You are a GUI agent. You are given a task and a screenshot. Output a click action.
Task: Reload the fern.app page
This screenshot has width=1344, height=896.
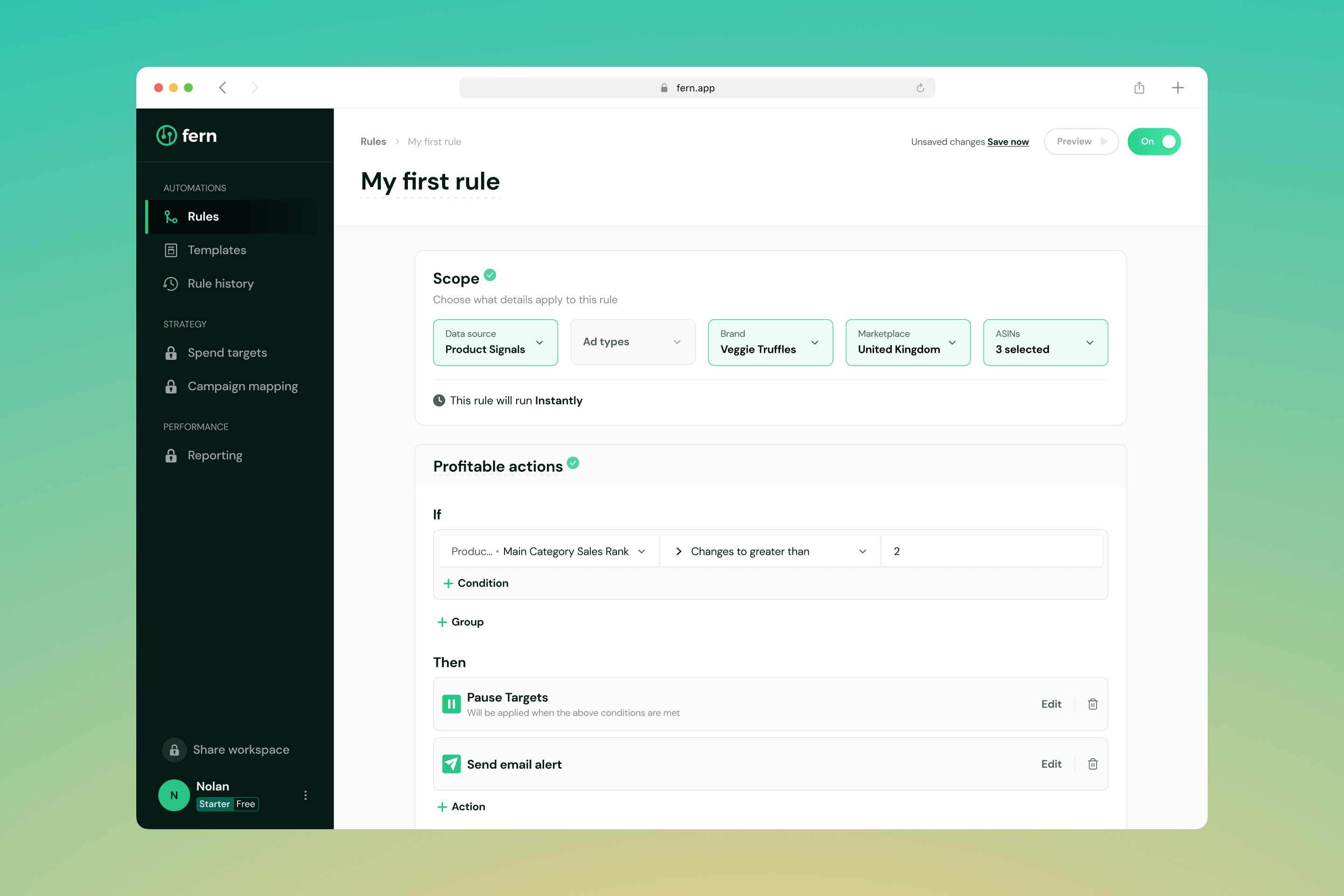tap(920, 88)
